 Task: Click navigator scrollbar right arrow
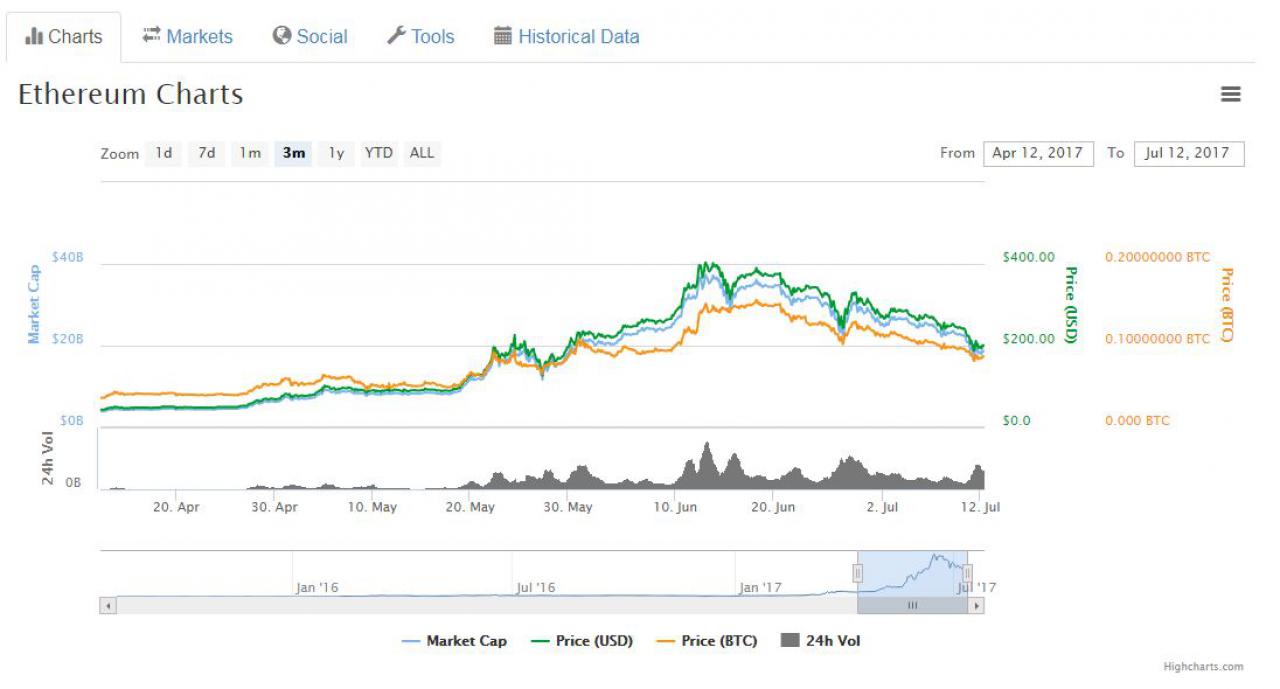[x=976, y=606]
